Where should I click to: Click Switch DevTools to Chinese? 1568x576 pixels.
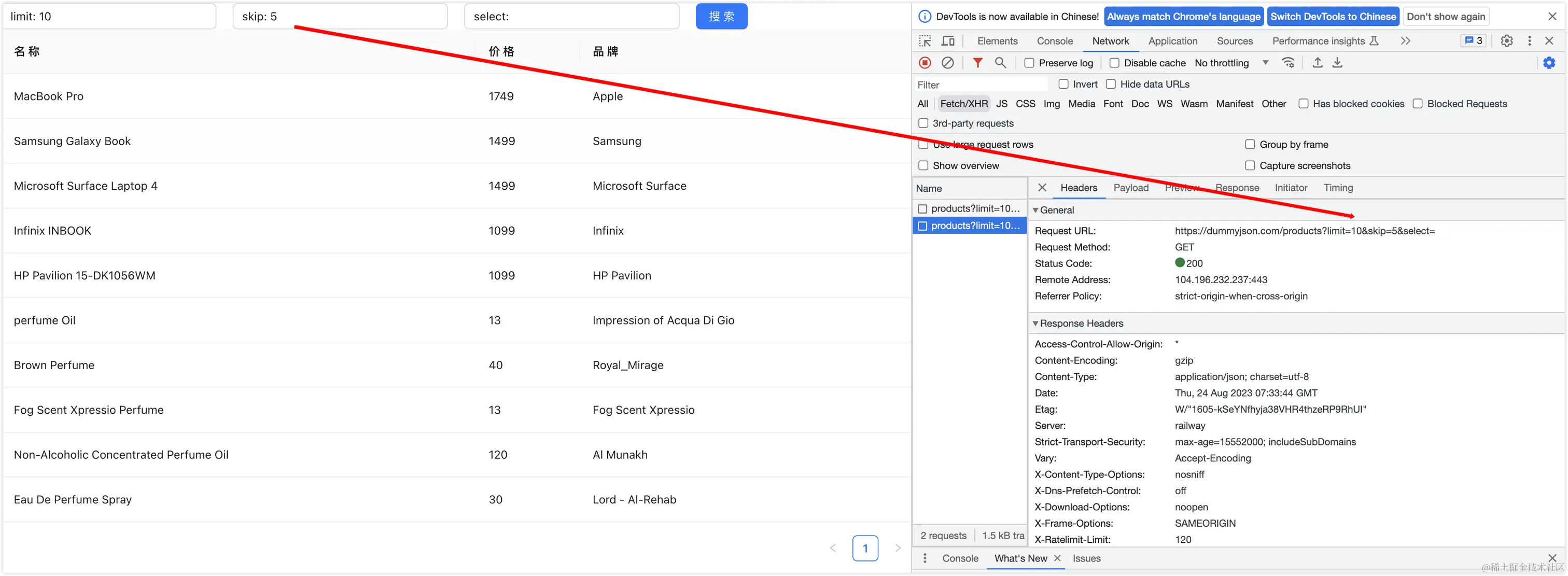(1333, 17)
